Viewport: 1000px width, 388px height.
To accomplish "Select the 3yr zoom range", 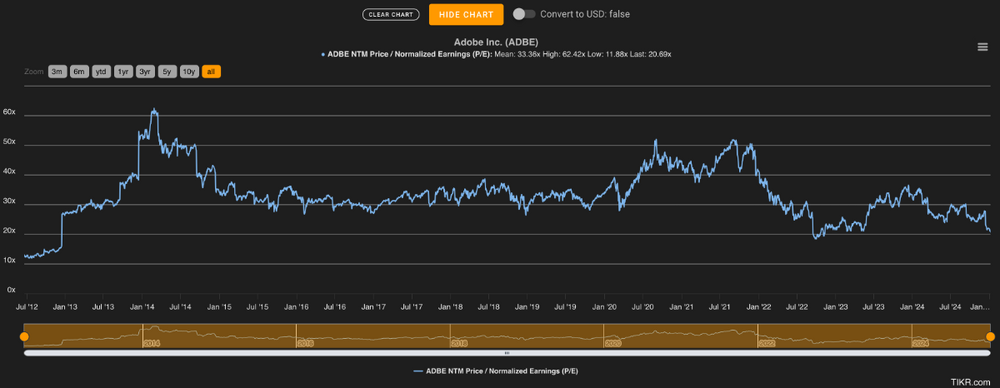I will pyautogui.click(x=145, y=71).
